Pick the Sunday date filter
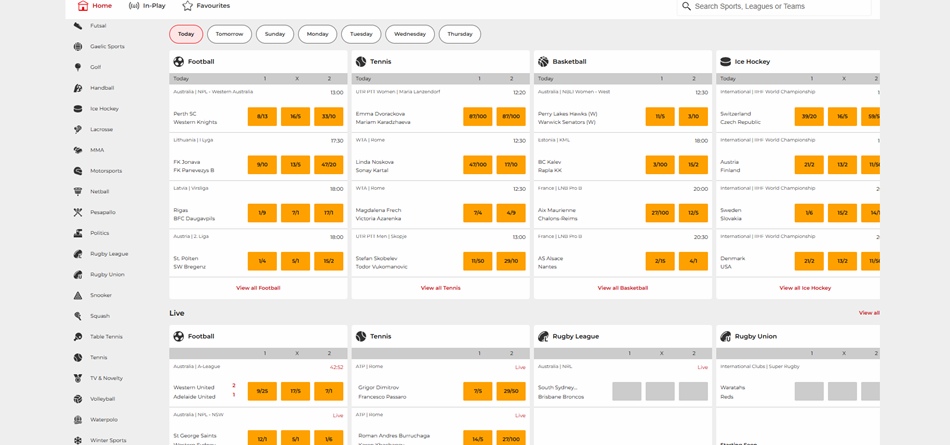This screenshot has width=950, height=445. coord(275,34)
